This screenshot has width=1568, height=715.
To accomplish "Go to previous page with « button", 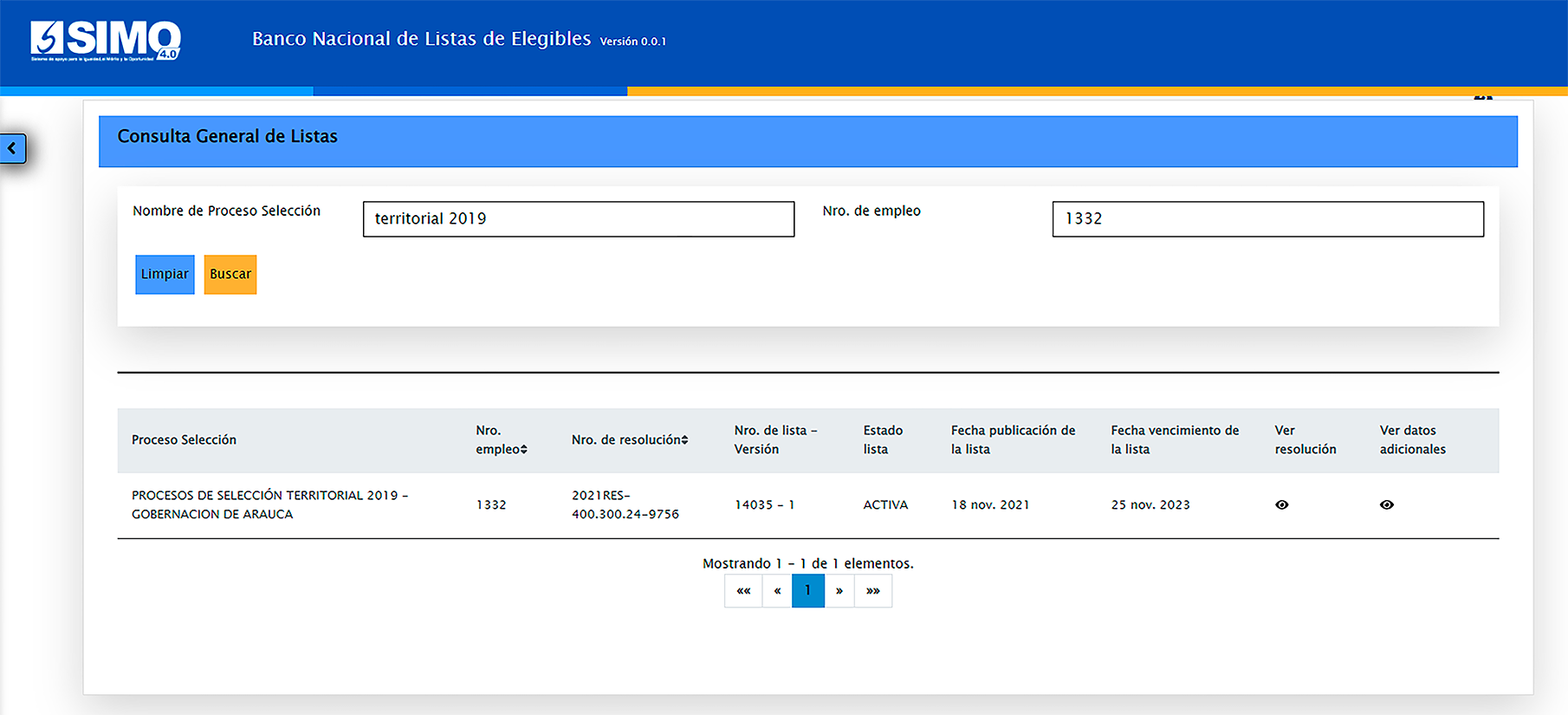I will click(x=777, y=591).
